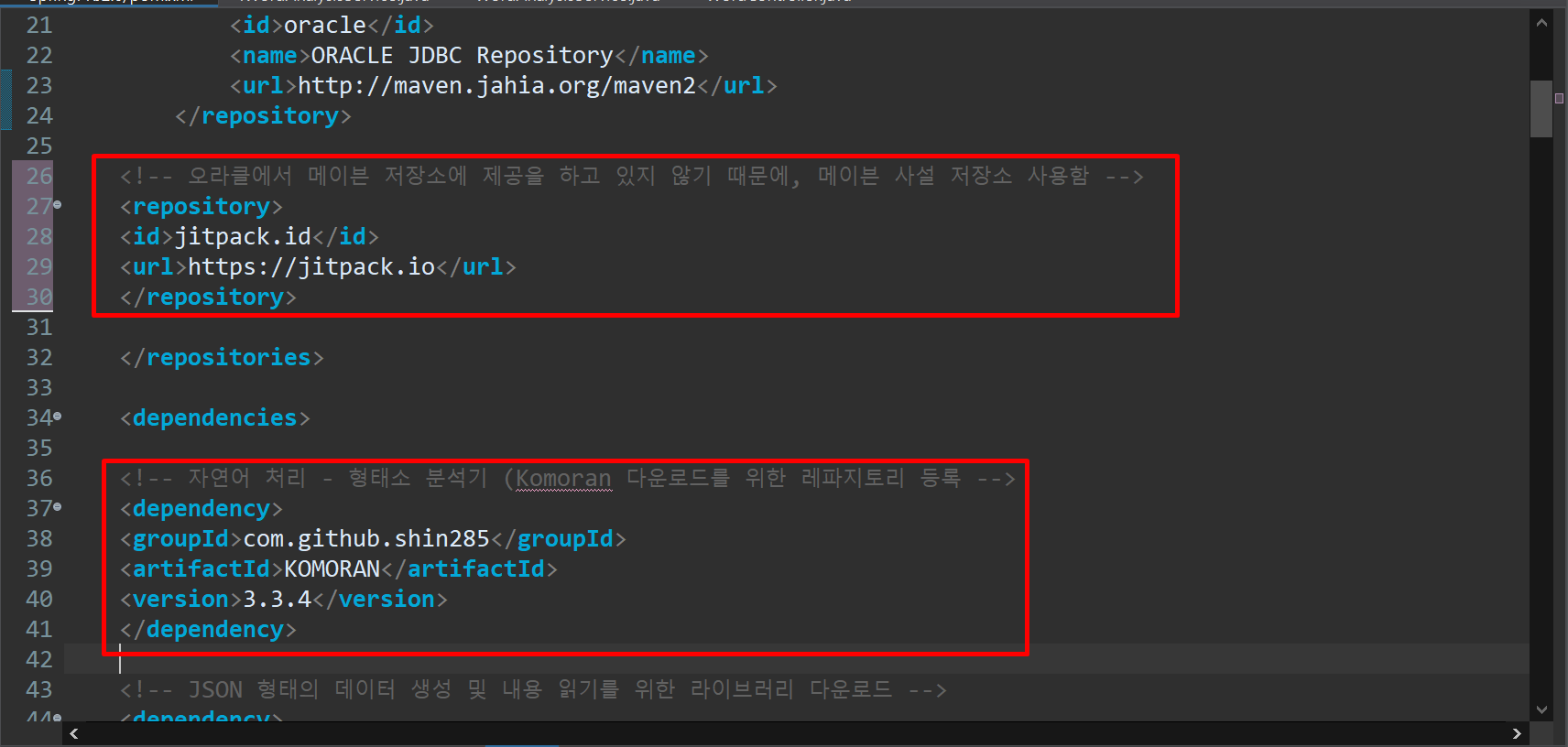Click the horizontal scrollbar left arrow
Viewport: 1568px width, 747px height.
[74, 733]
